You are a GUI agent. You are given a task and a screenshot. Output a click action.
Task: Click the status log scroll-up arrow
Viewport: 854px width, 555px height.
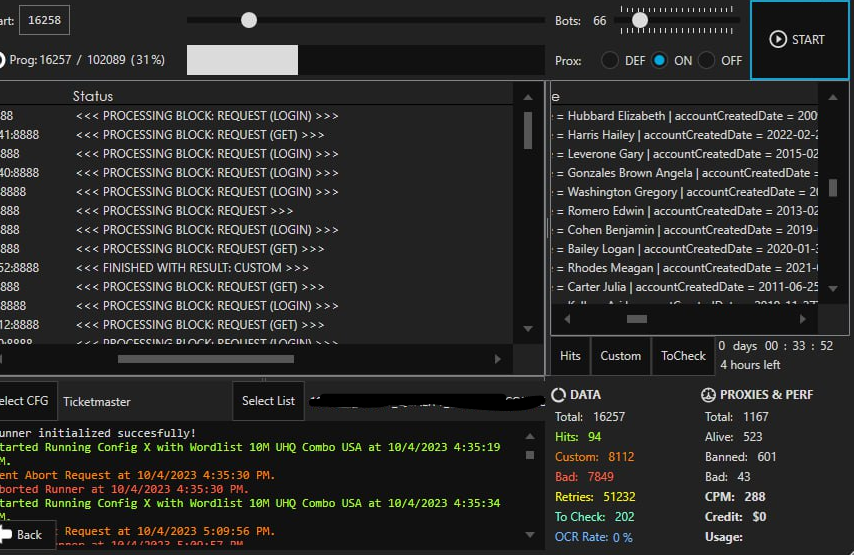(528, 97)
